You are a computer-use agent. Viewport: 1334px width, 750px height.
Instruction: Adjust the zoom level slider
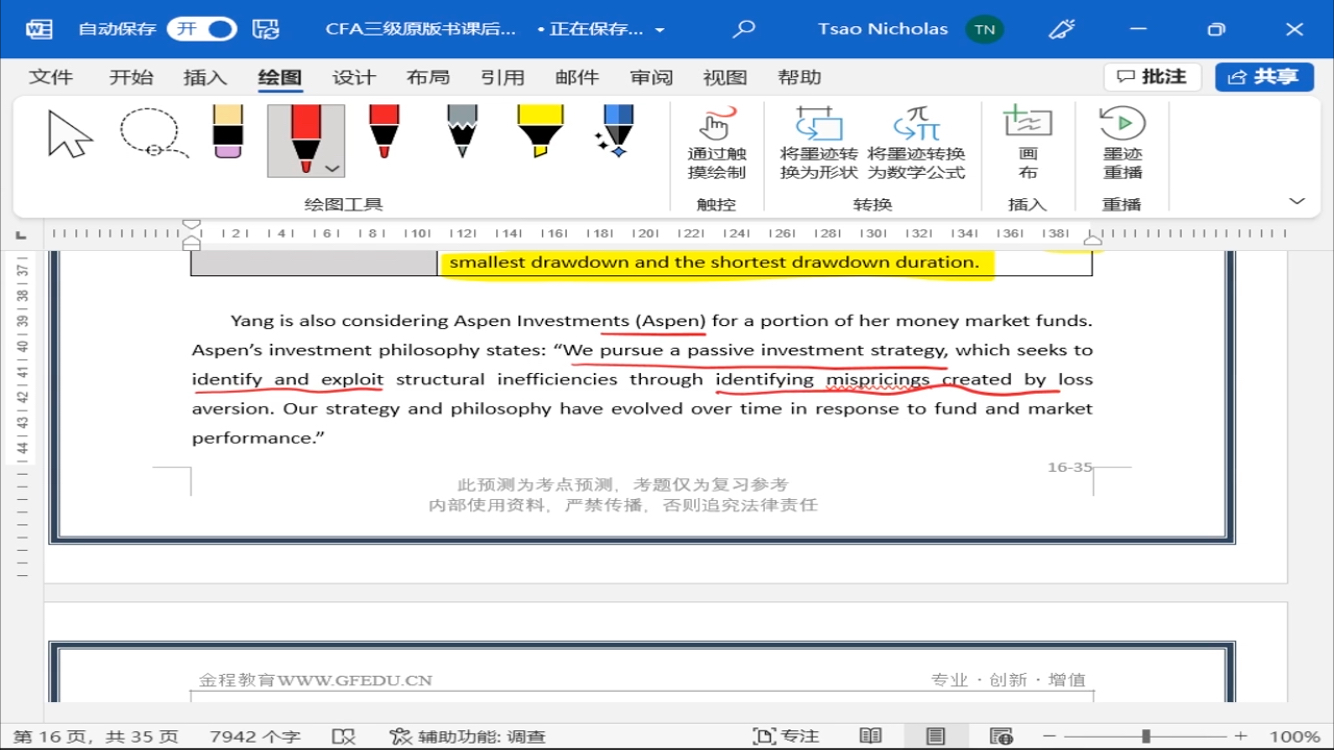pos(1146,737)
